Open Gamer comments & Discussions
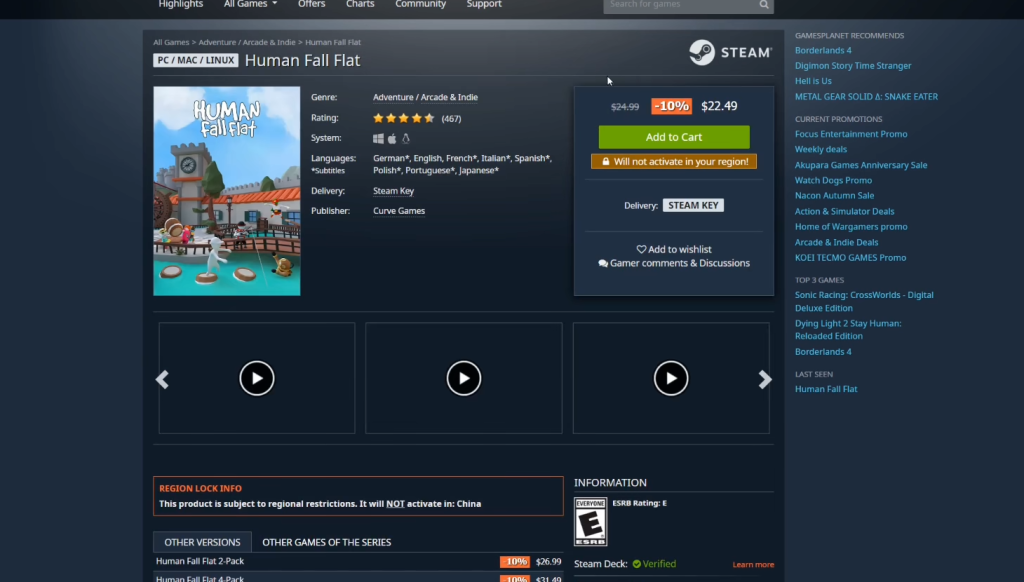 click(674, 263)
